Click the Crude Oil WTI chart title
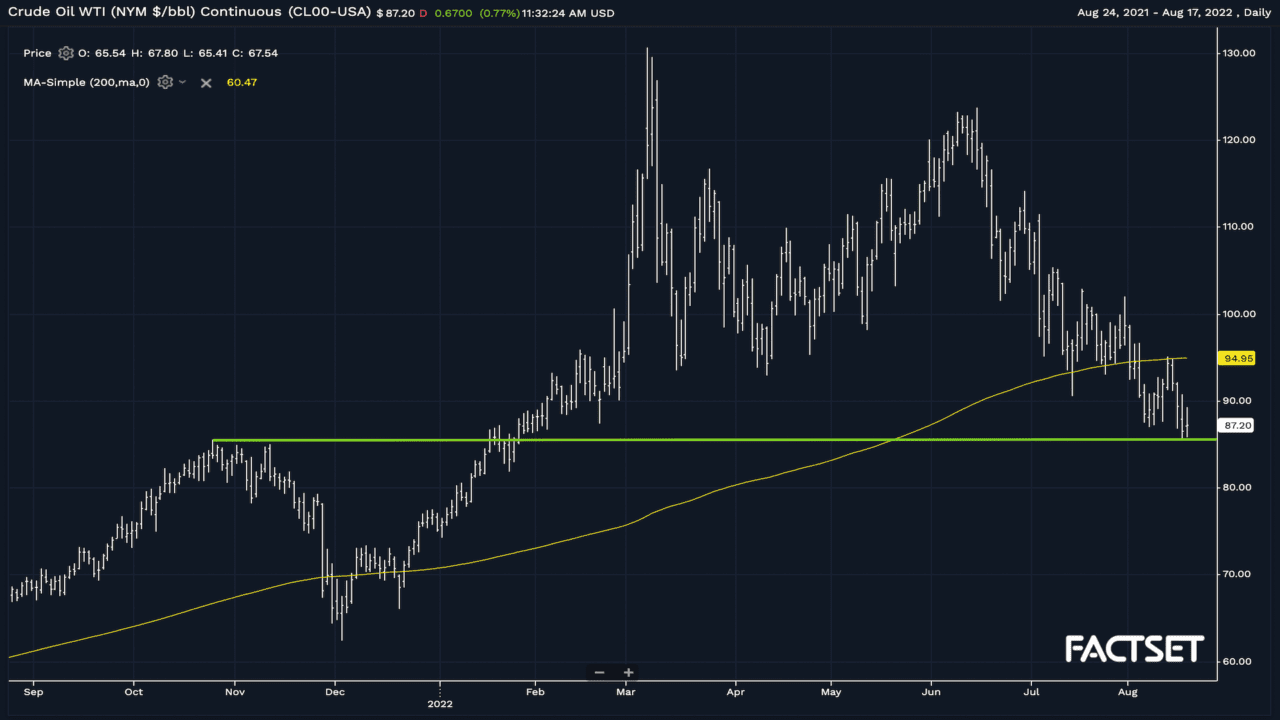Viewport: 1280px width, 720px height. [188, 13]
